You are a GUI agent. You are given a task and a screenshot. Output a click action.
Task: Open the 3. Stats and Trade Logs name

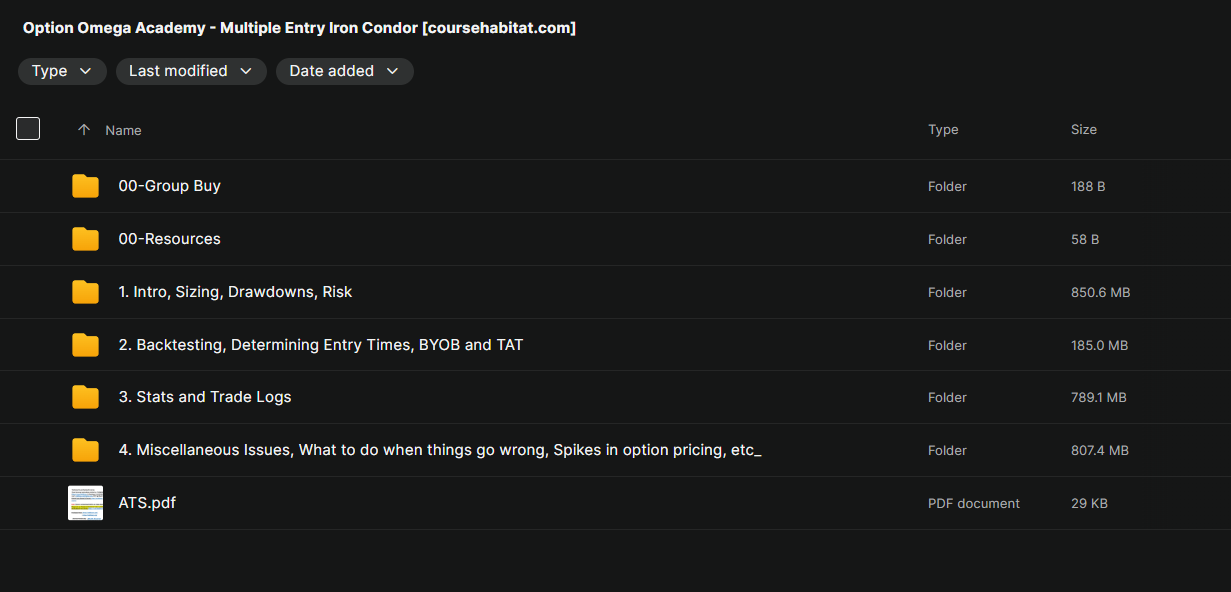point(205,397)
